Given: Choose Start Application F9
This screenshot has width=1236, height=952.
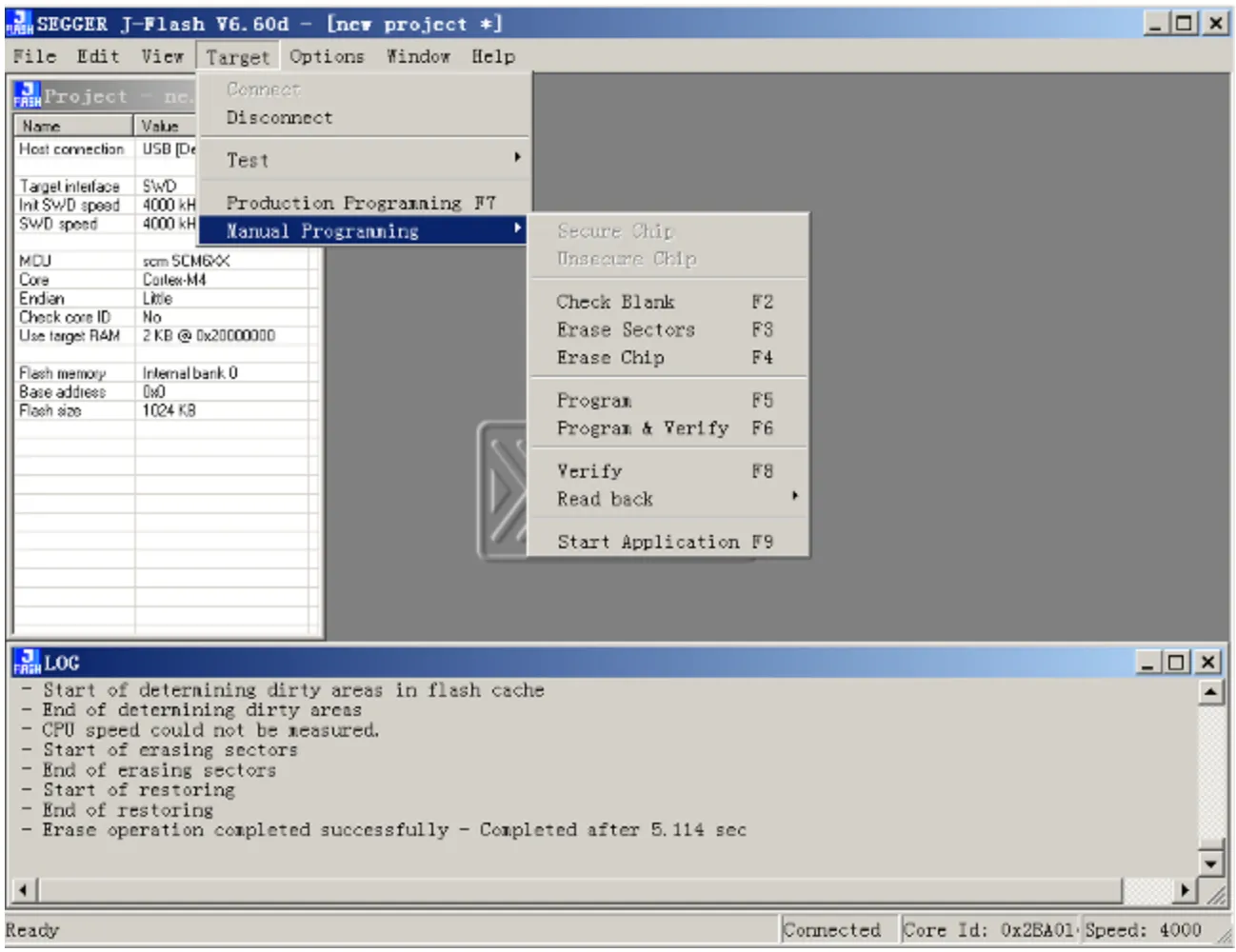Looking at the screenshot, I should [668, 542].
